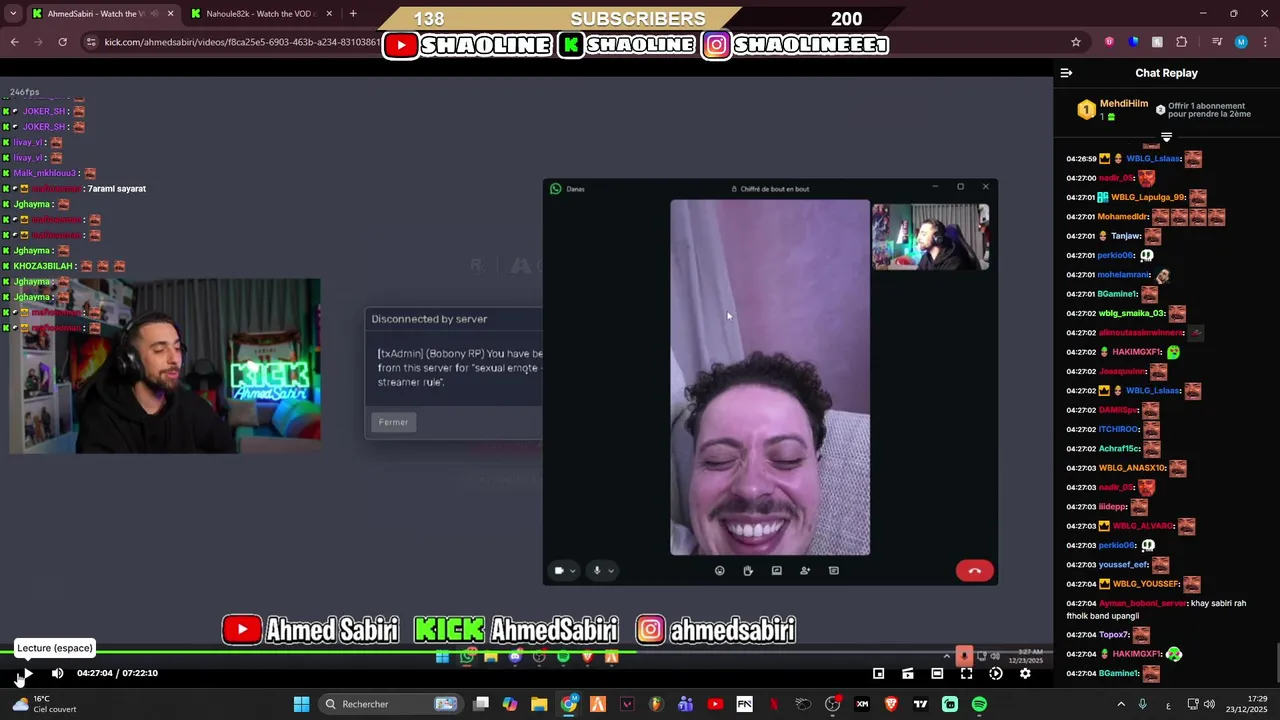This screenshot has height=720, width=1280.
Task: Click the raise hand icon in the call
Action: pos(748,571)
